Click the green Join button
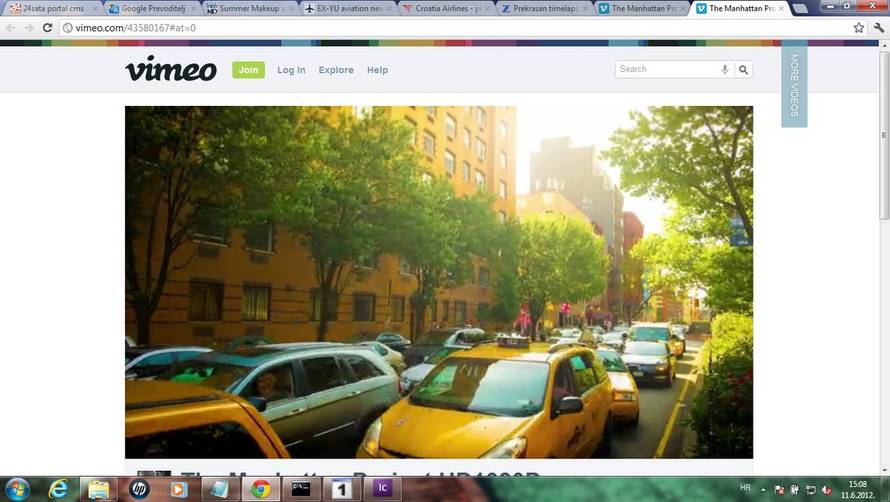 (x=249, y=70)
